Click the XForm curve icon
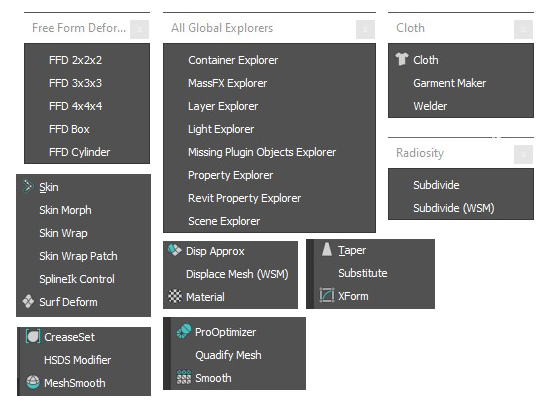 (x=327, y=295)
